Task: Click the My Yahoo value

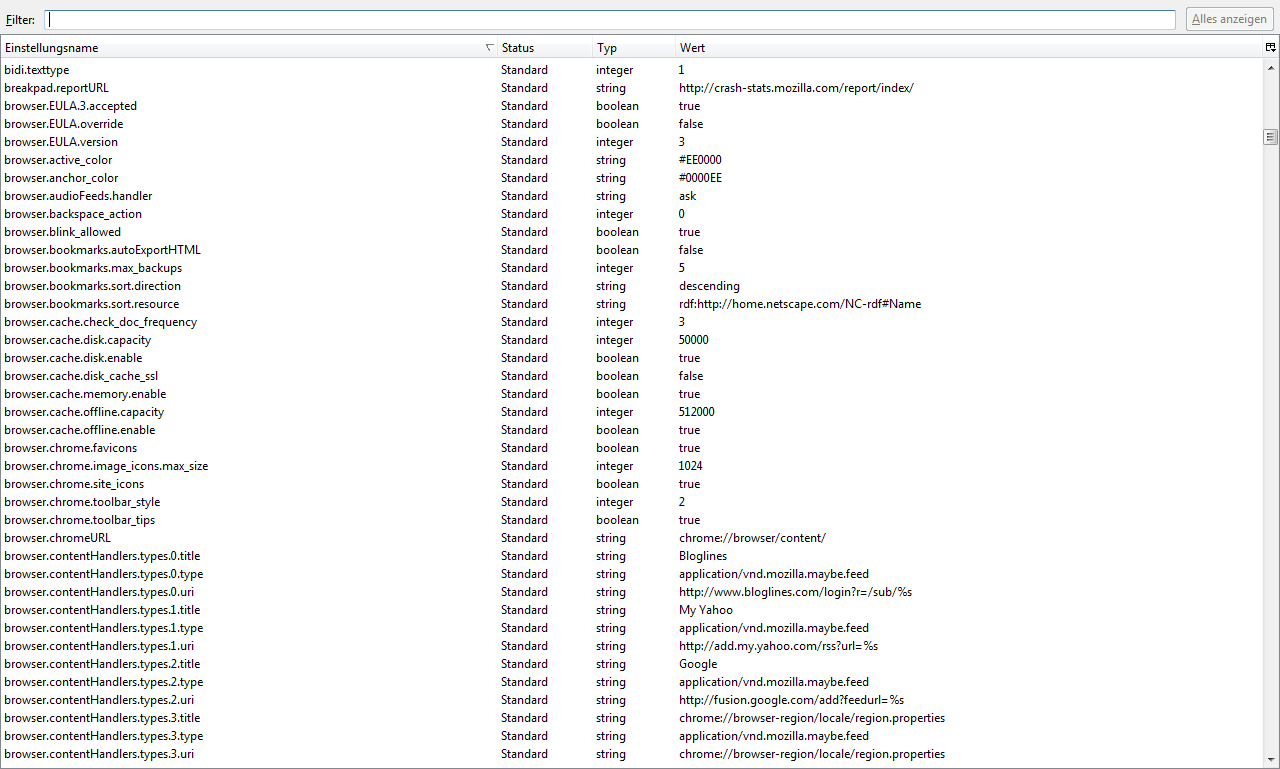Action: (x=706, y=610)
